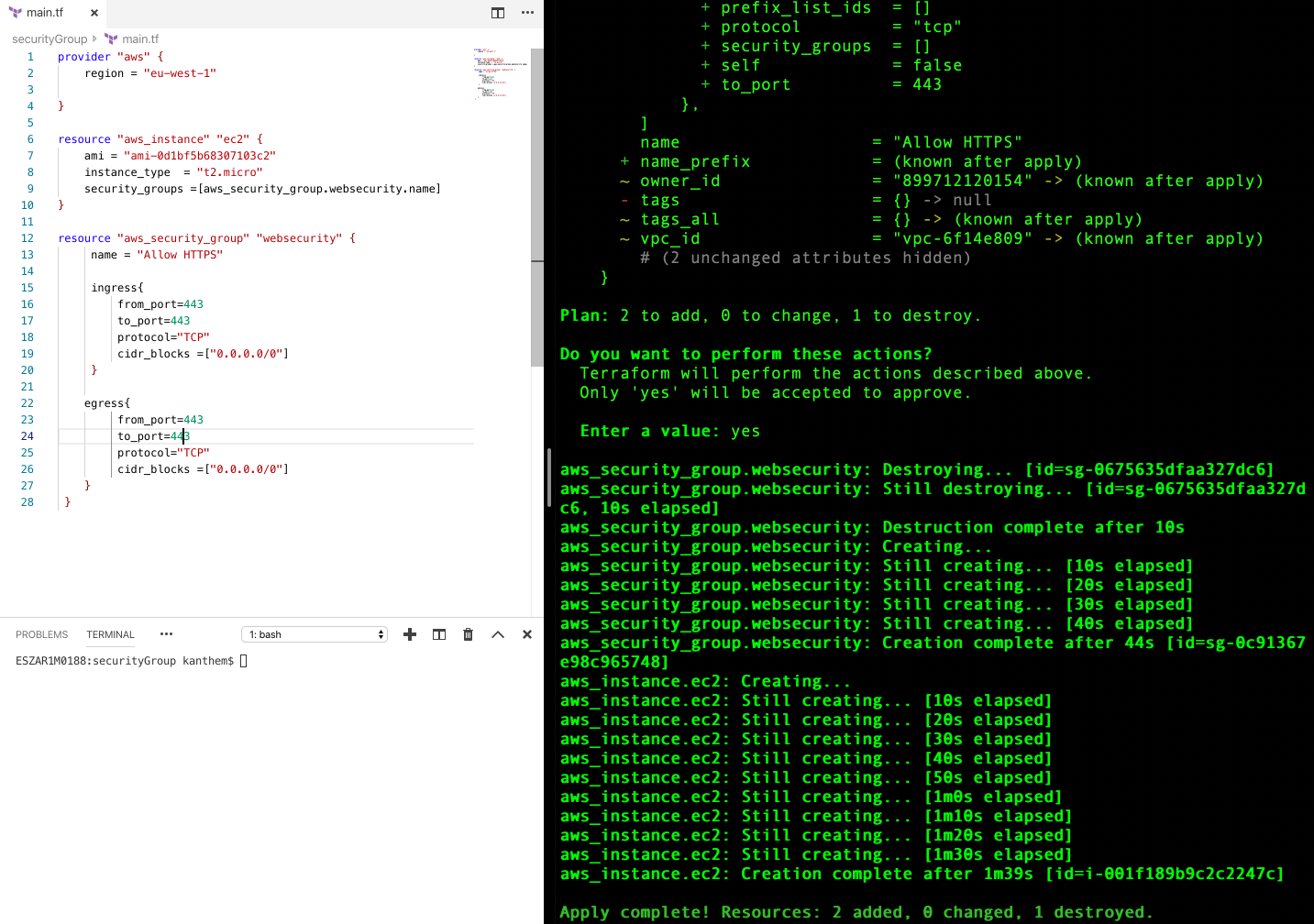Image resolution: width=1314 pixels, height=924 pixels.
Task: Create a new terminal with plus icon
Action: [410, 634]
